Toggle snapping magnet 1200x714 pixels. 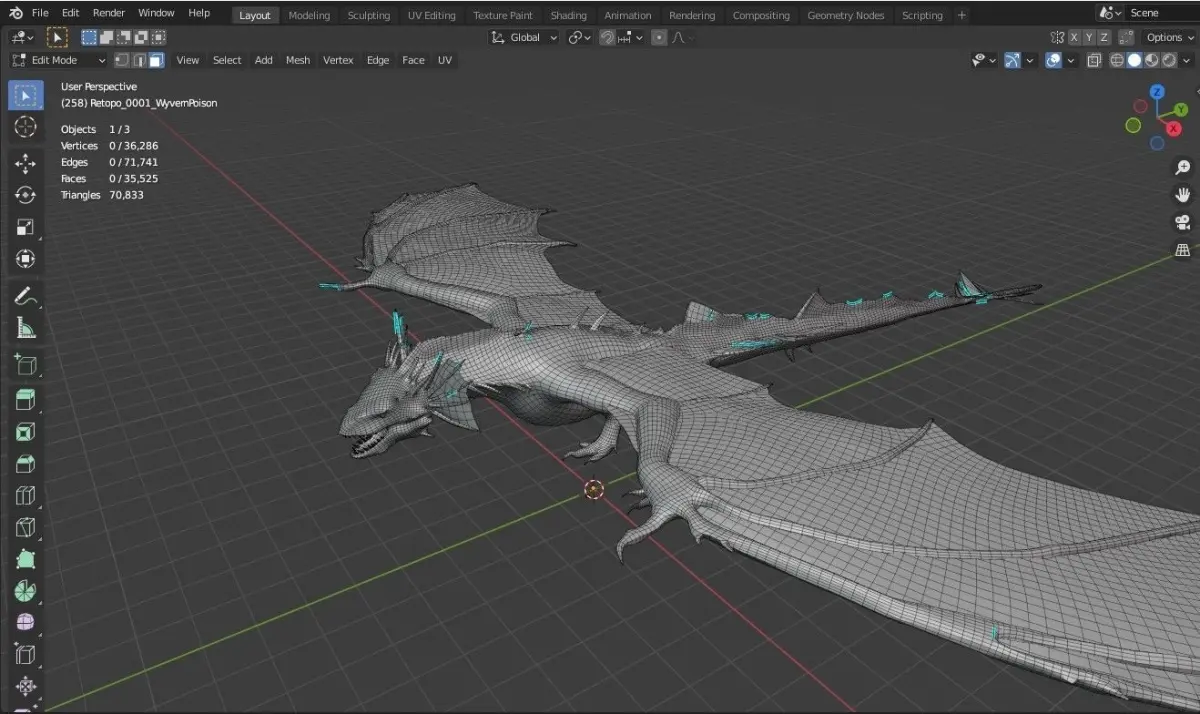[x=607, y=37]
